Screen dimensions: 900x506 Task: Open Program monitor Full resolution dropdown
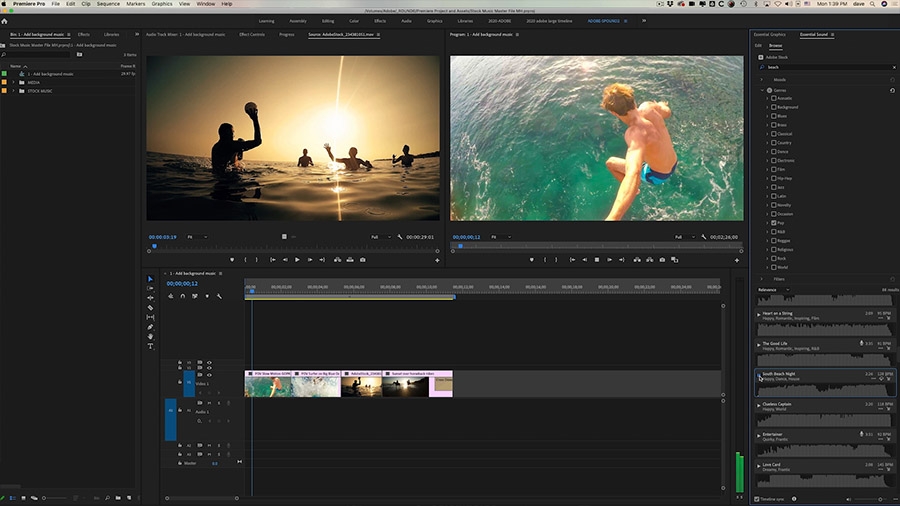685,237
